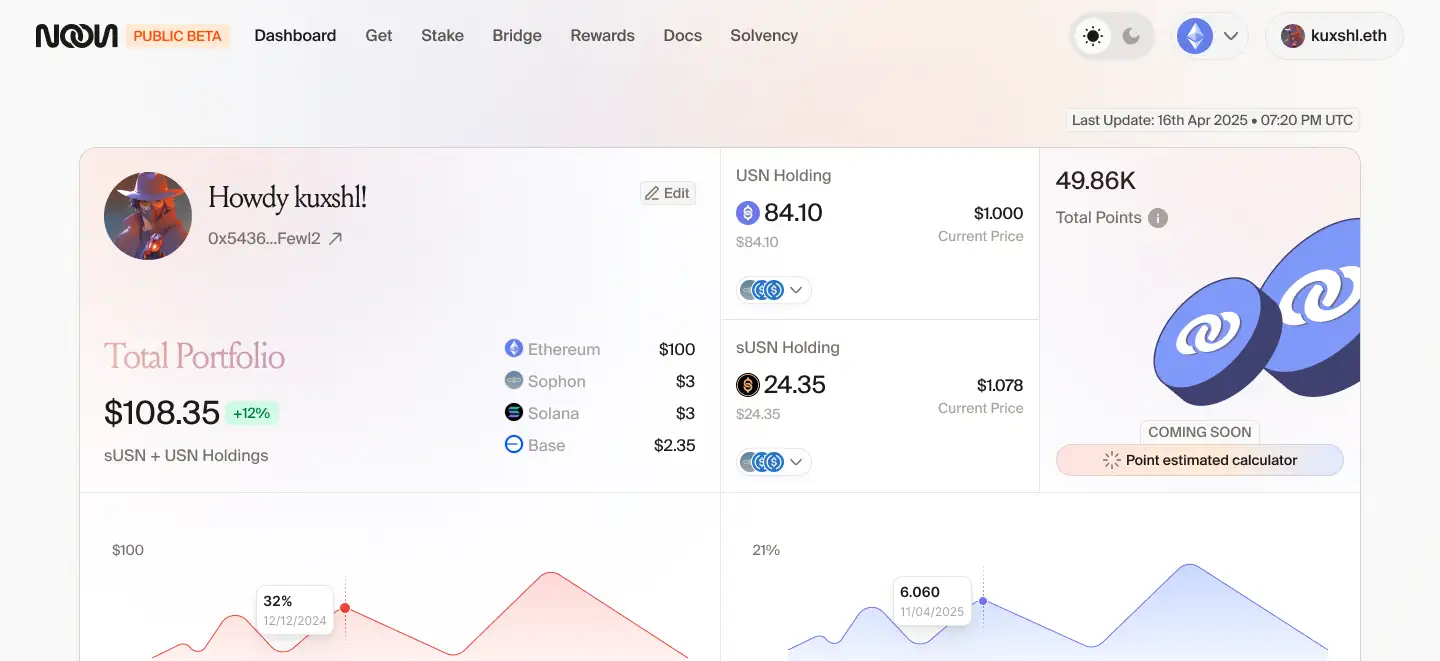Click the Base chain icon

[514, 445]
